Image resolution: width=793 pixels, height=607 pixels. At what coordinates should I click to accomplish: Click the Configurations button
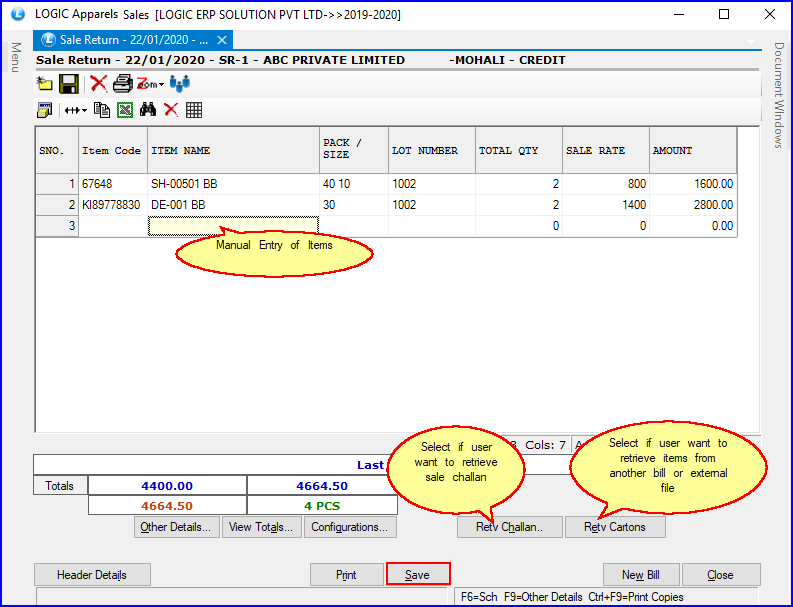(350, 527)
